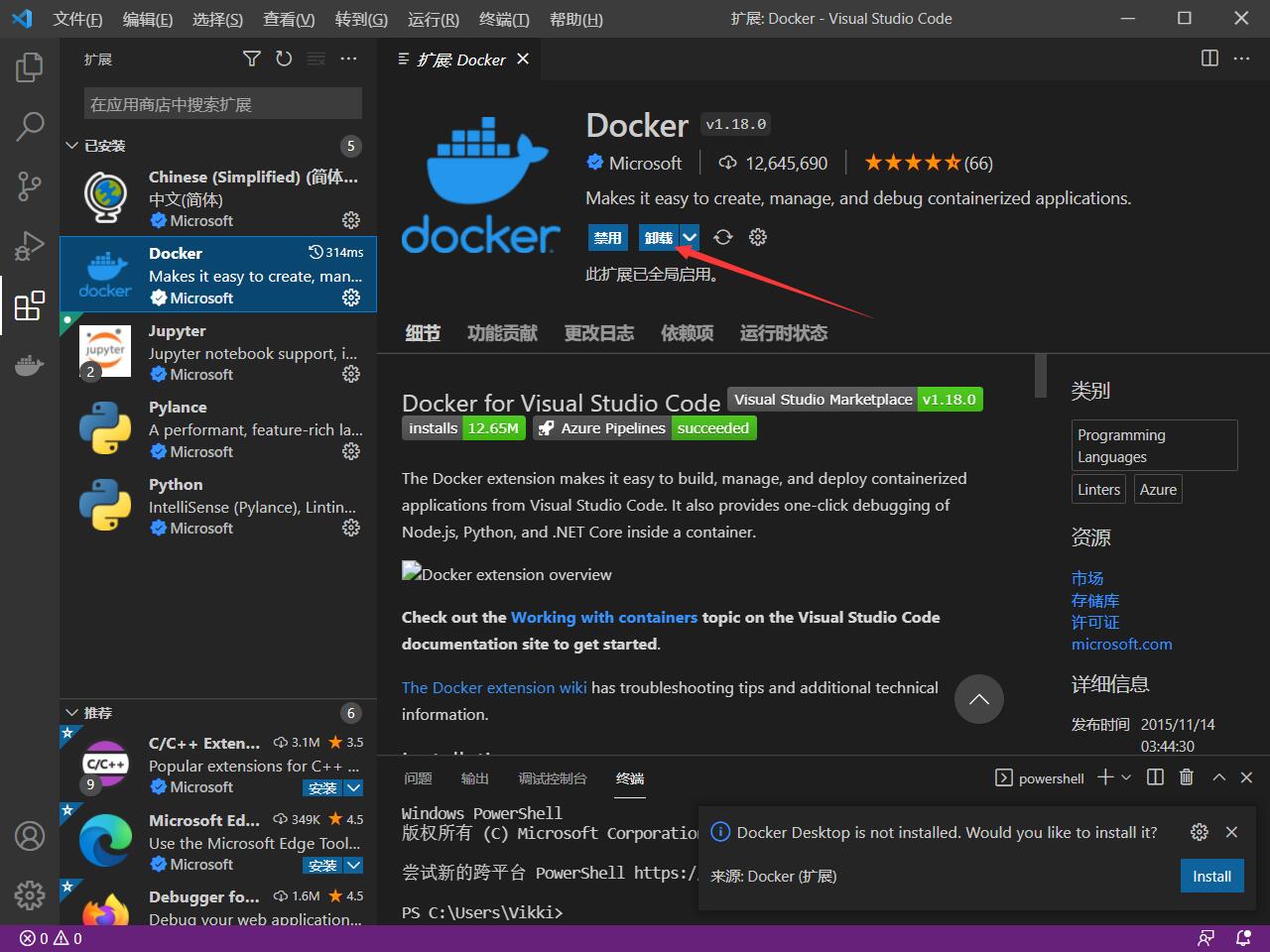This screenshot has width=1270, height=952.
Task: Kill terminal with trash icon
Action: tap(1187, 777)
